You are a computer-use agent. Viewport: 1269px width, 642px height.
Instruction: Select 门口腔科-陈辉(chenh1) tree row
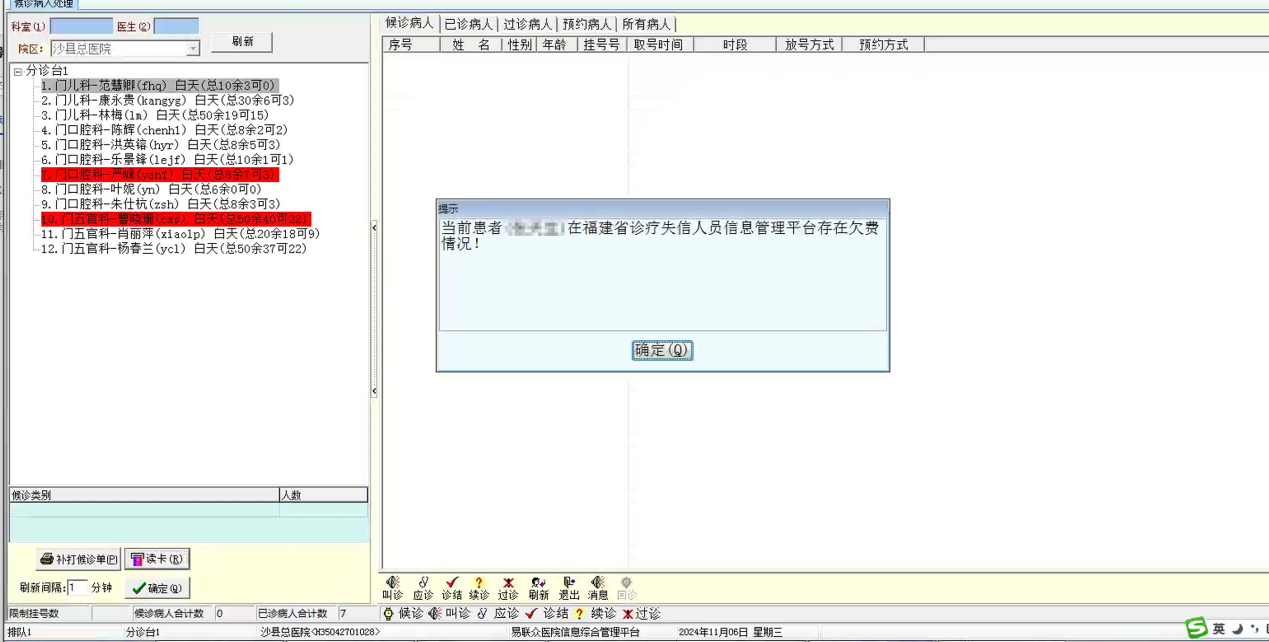(164, 130)
